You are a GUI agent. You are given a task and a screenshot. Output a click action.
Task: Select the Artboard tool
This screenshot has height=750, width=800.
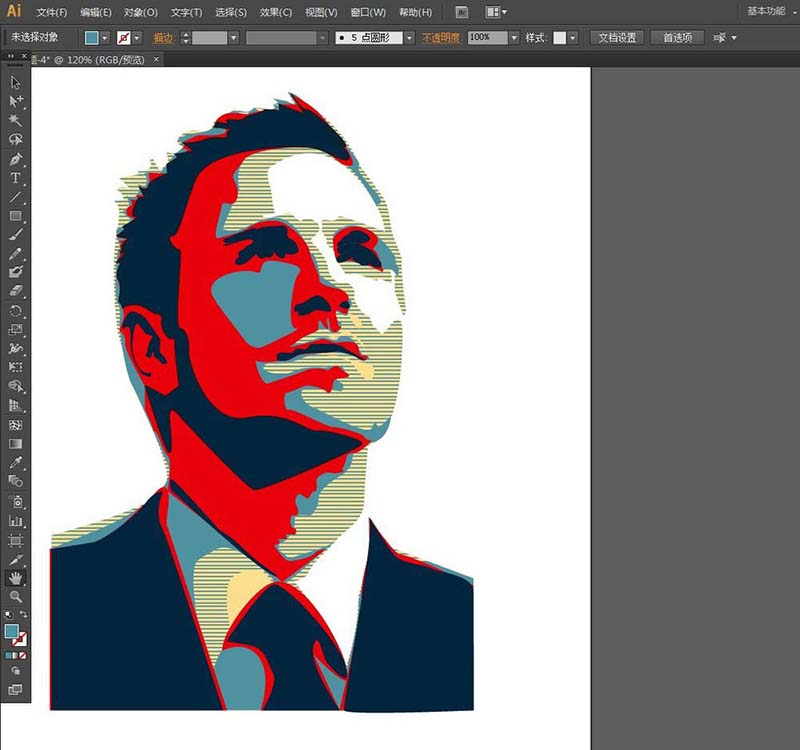tap(15, 540)
